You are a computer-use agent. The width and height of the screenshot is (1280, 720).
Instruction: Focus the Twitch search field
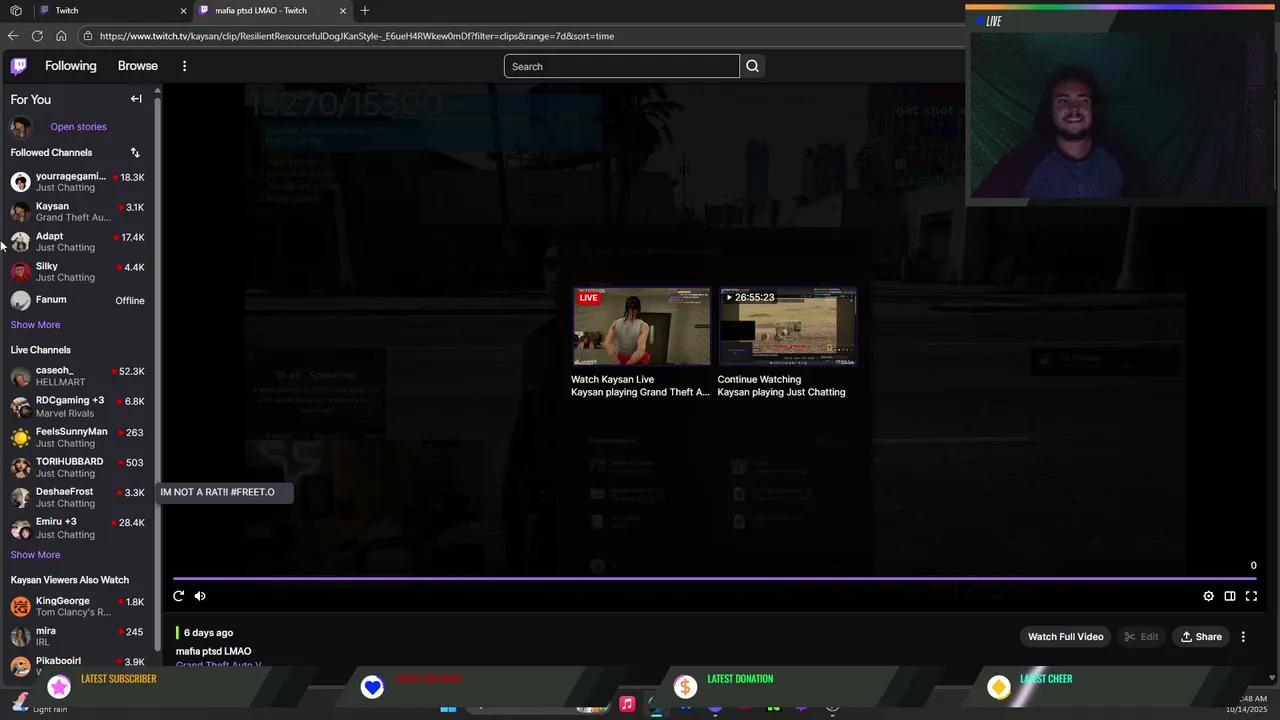click(x=621, y=66)
